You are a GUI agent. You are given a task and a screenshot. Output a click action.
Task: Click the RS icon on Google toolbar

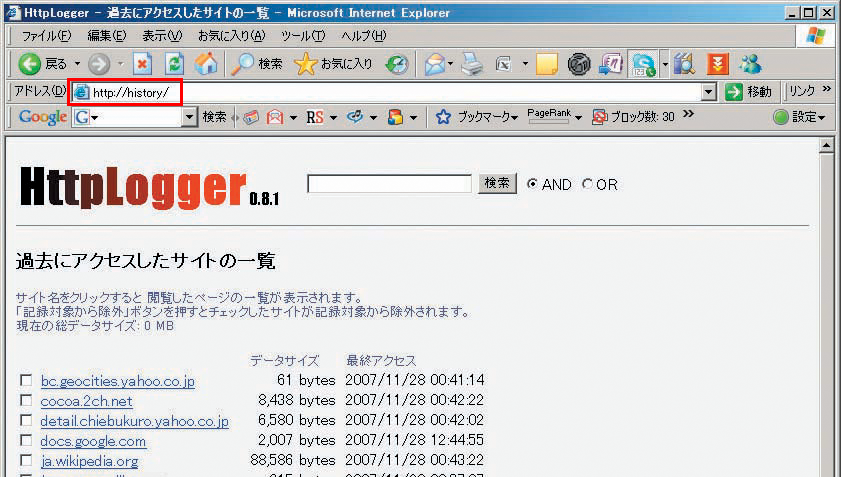(315, 117)
